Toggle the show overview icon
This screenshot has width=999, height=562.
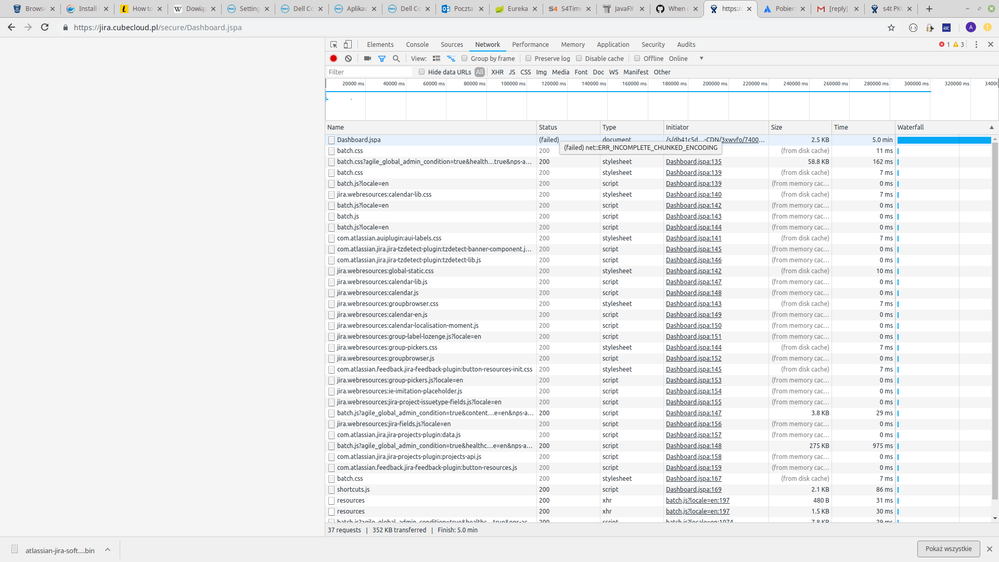(451, 59)
